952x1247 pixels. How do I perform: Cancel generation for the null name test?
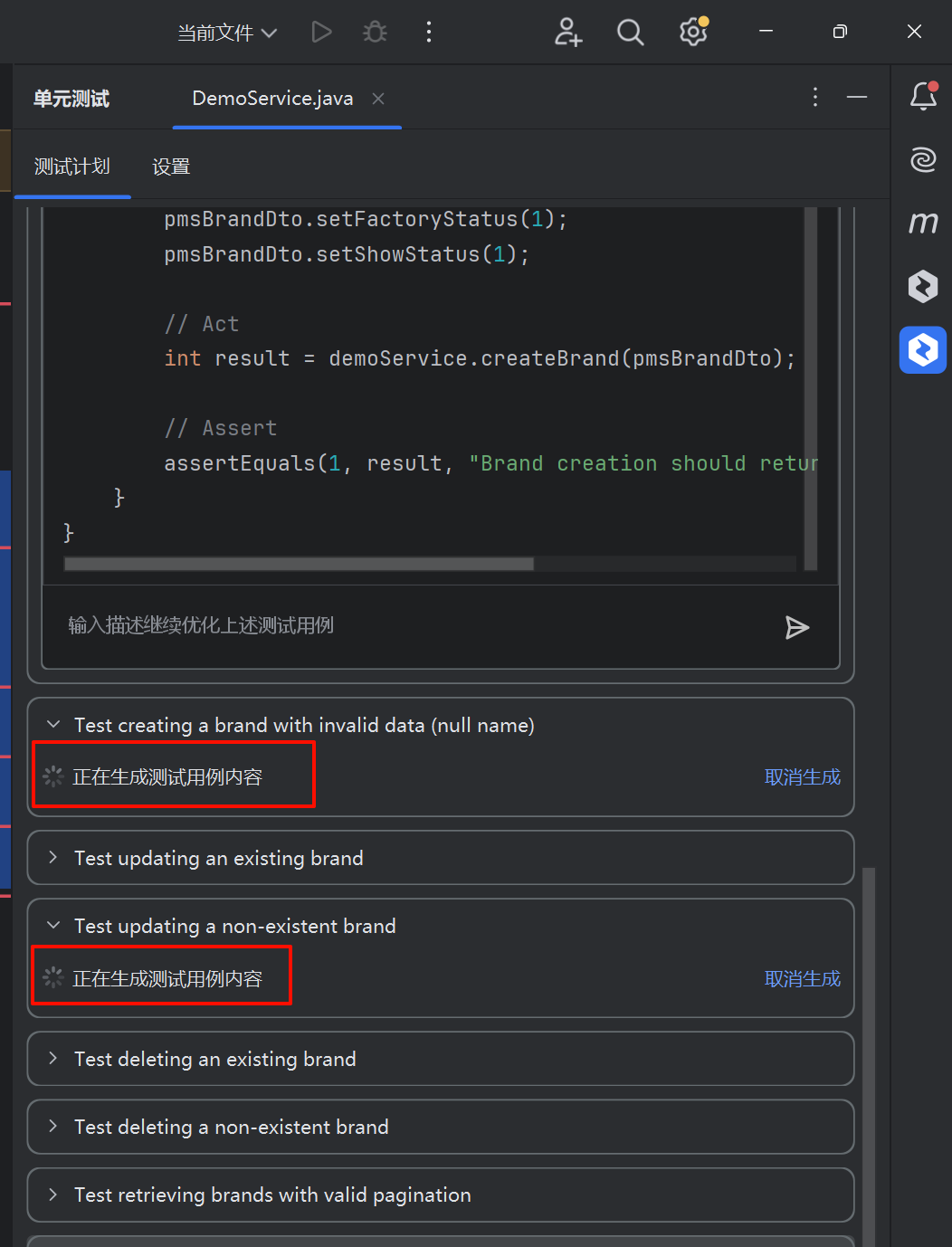(803, 776)
